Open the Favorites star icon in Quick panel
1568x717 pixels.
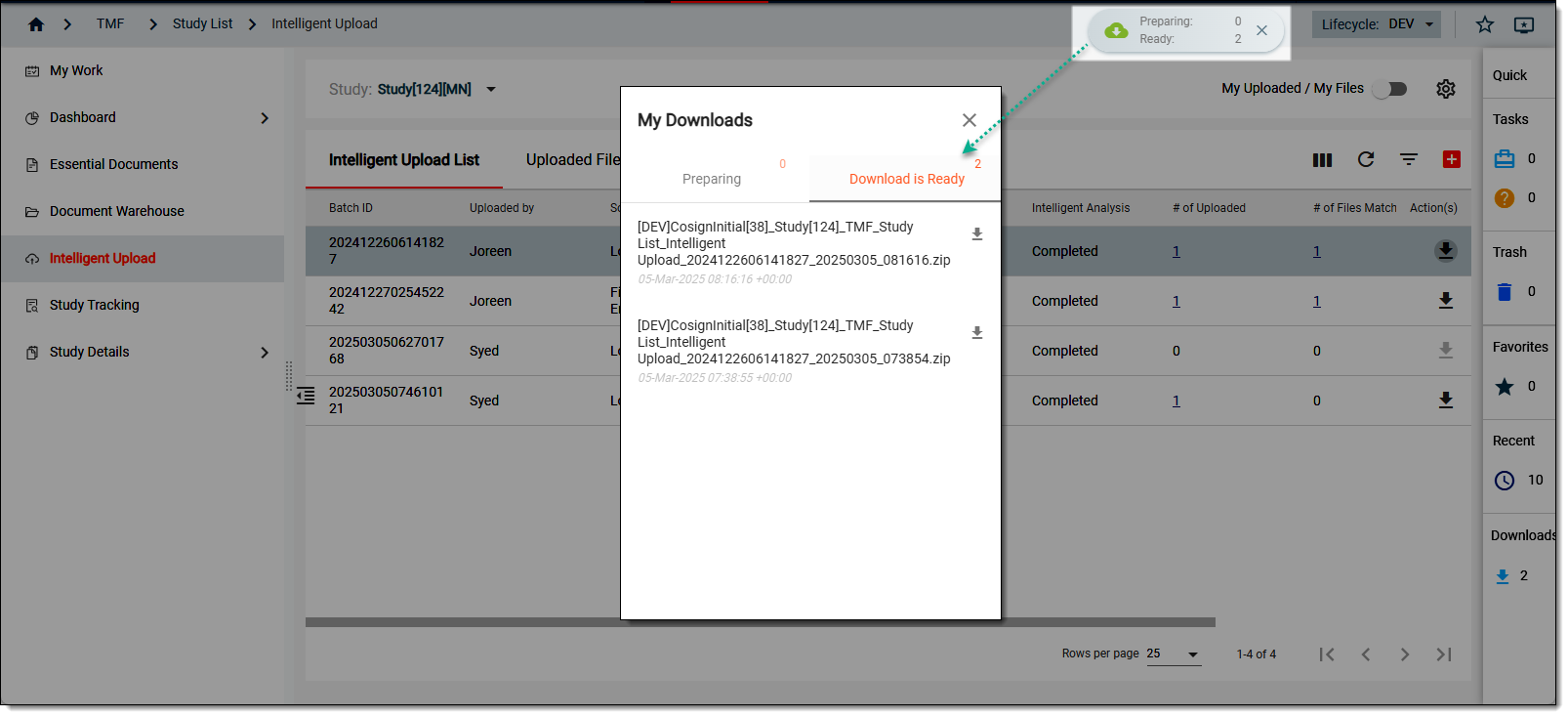(1505, 387)
